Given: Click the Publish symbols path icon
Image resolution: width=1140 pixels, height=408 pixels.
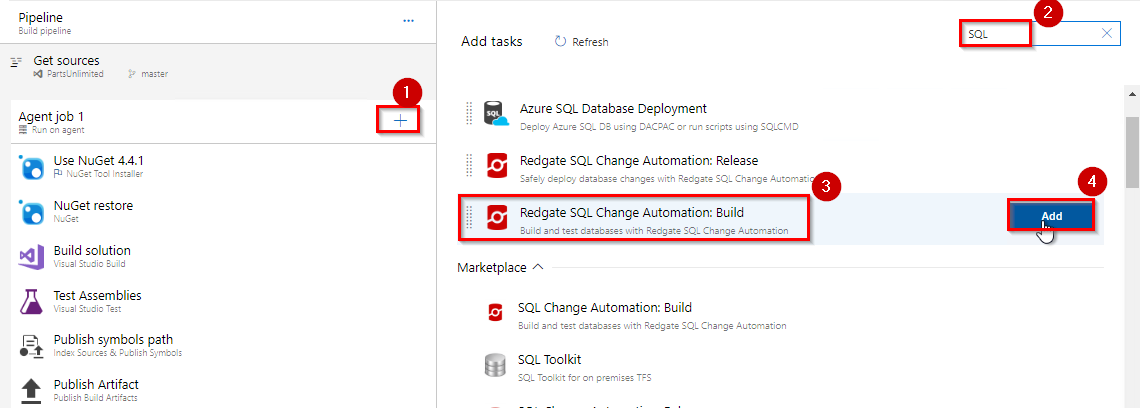Looking at the screenshot, I should pos(32,346).
